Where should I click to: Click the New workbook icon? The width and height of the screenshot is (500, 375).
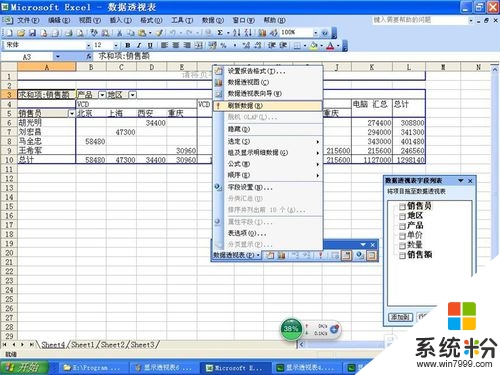point(9,33)
